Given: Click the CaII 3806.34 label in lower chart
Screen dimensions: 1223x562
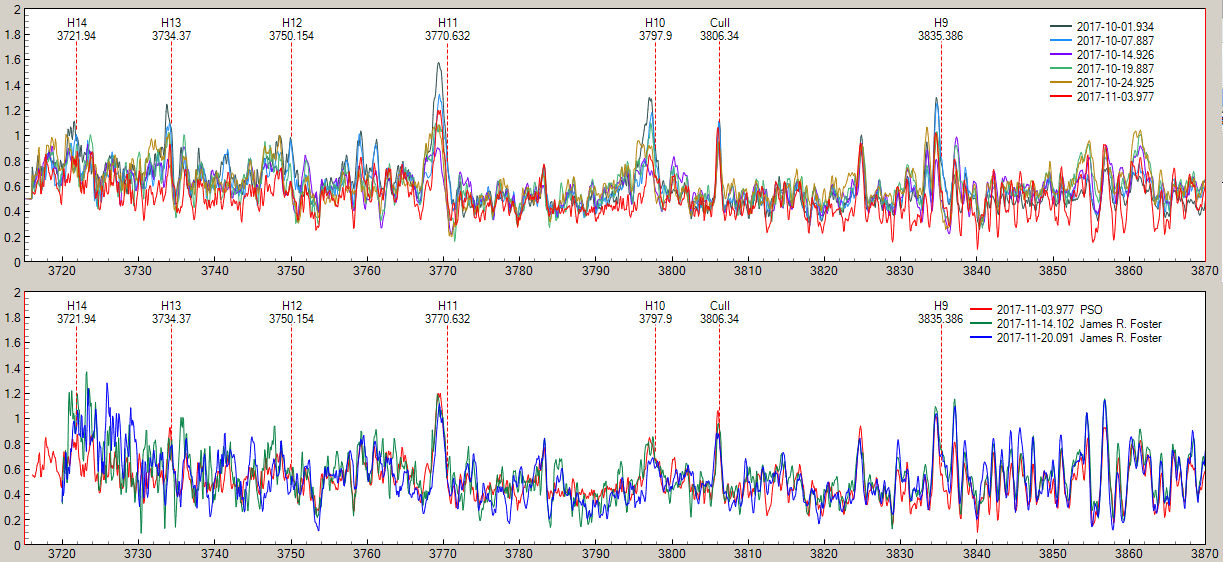Looking at the screenshot, I should point(719,312).
